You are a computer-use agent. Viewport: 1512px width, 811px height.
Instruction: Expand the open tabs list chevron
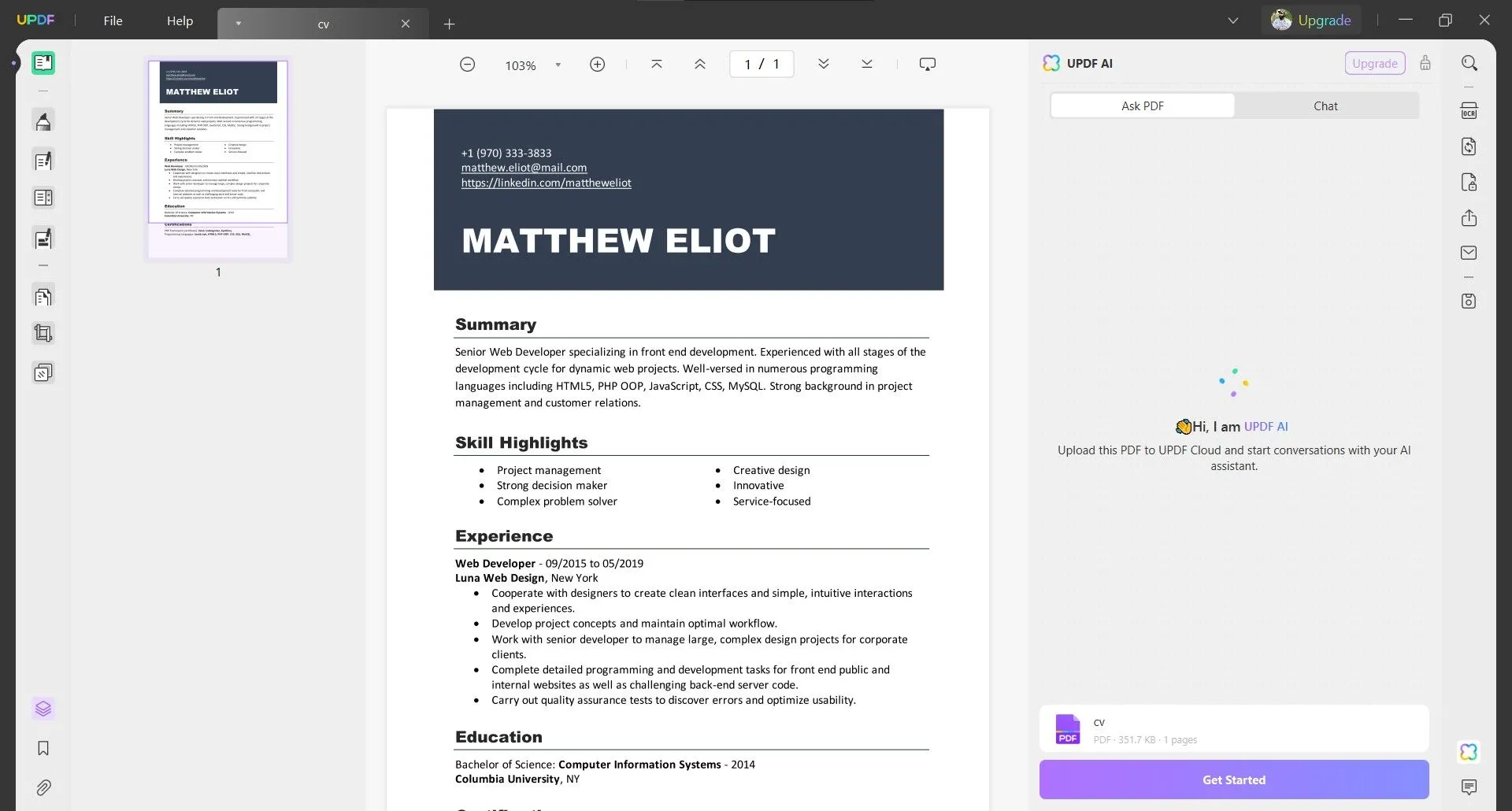[1233, 20]
